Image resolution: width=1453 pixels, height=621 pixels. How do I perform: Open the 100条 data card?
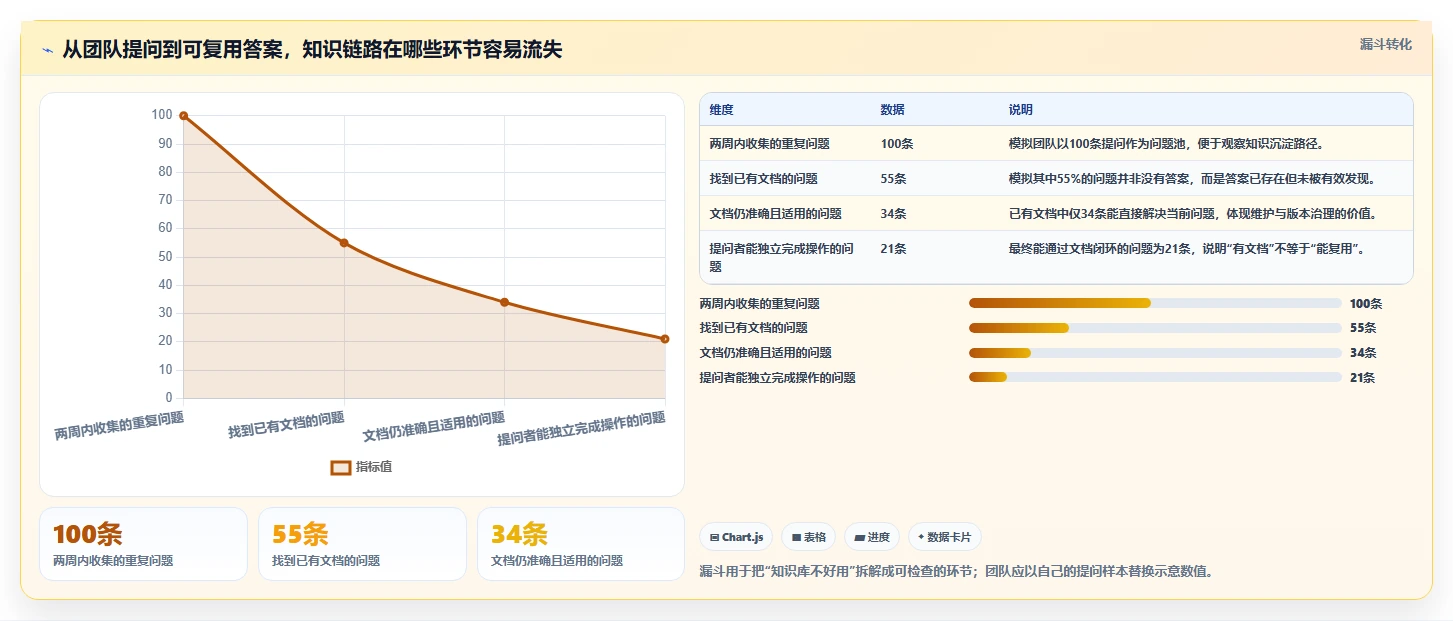pos(143,544)
